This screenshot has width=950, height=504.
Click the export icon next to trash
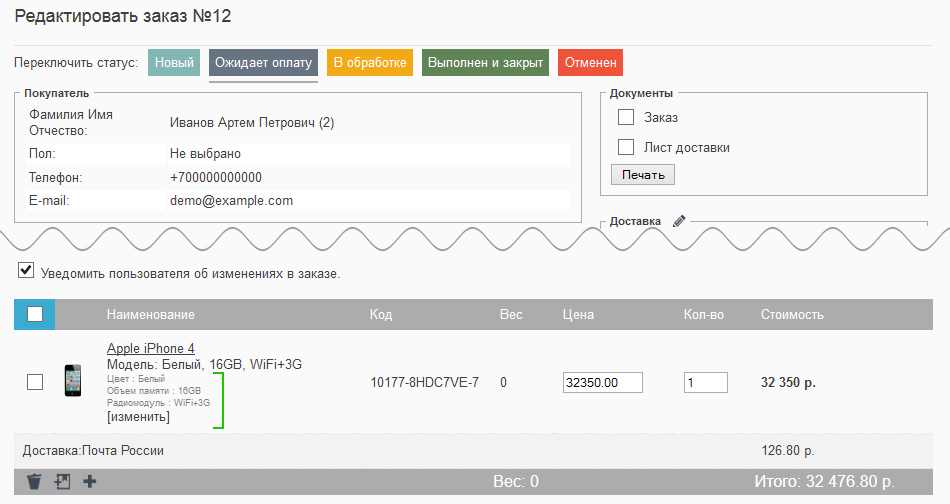point(62,482)
